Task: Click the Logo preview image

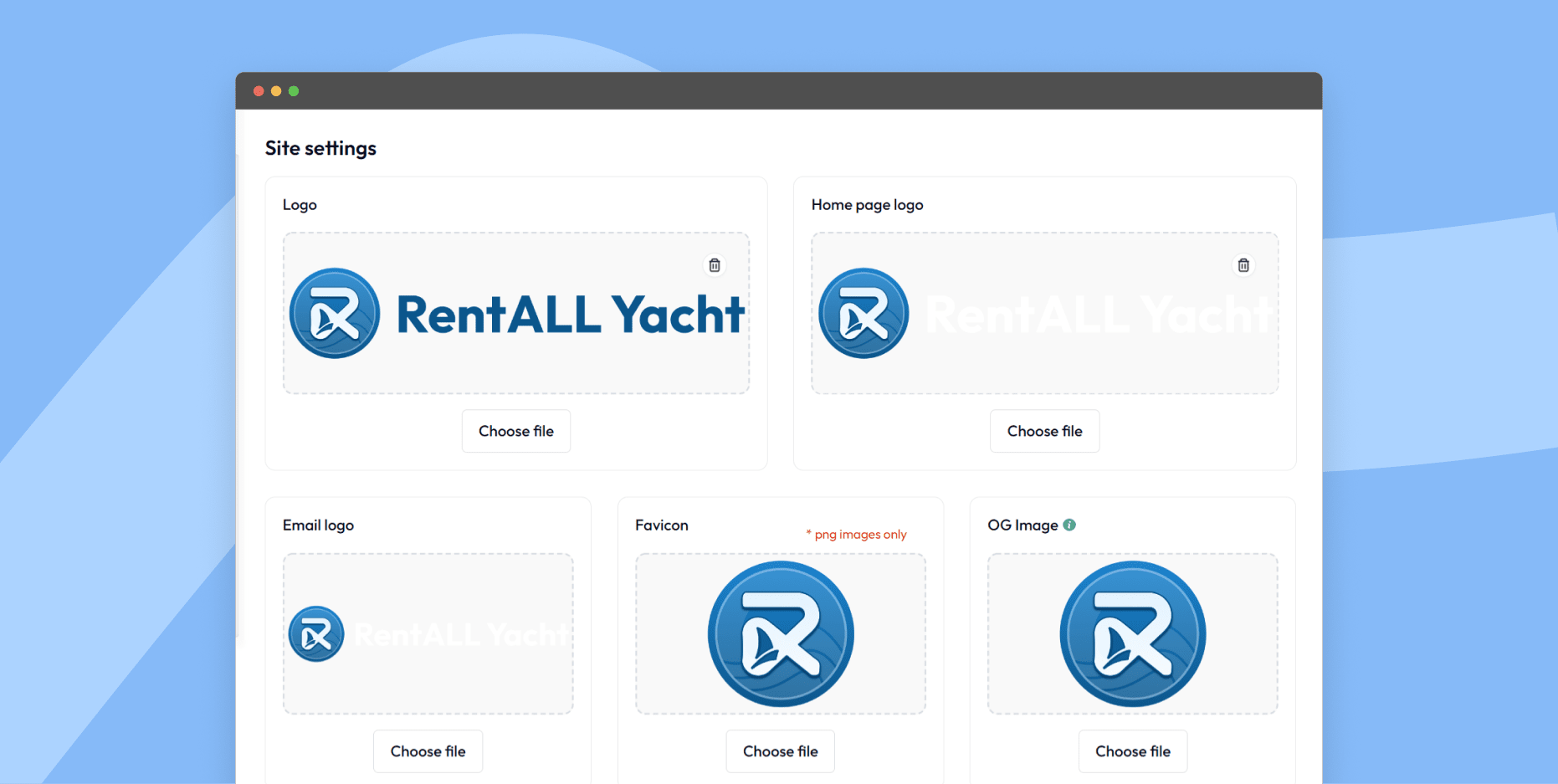Action: tap(516, 313)
